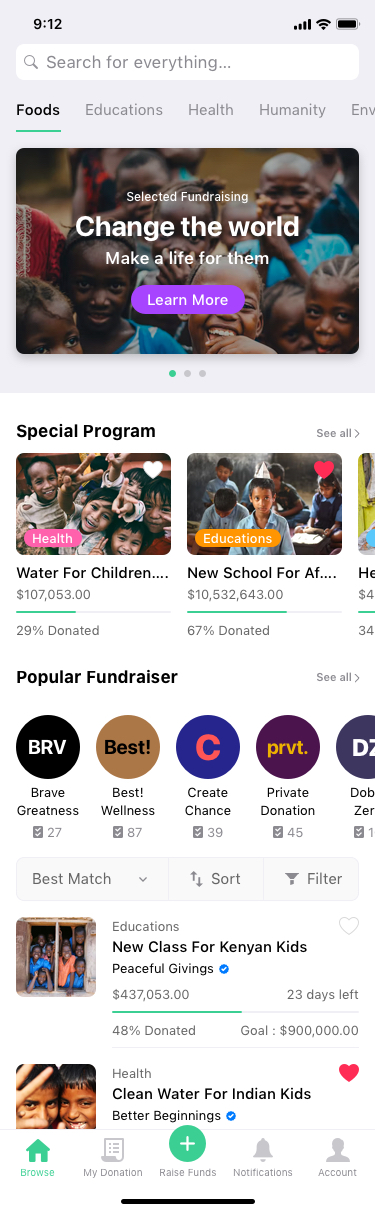Screen dimensions: 375x1213
Task: Favorite New Class For Kenyan Kids heart
Action: pos(348,926)
